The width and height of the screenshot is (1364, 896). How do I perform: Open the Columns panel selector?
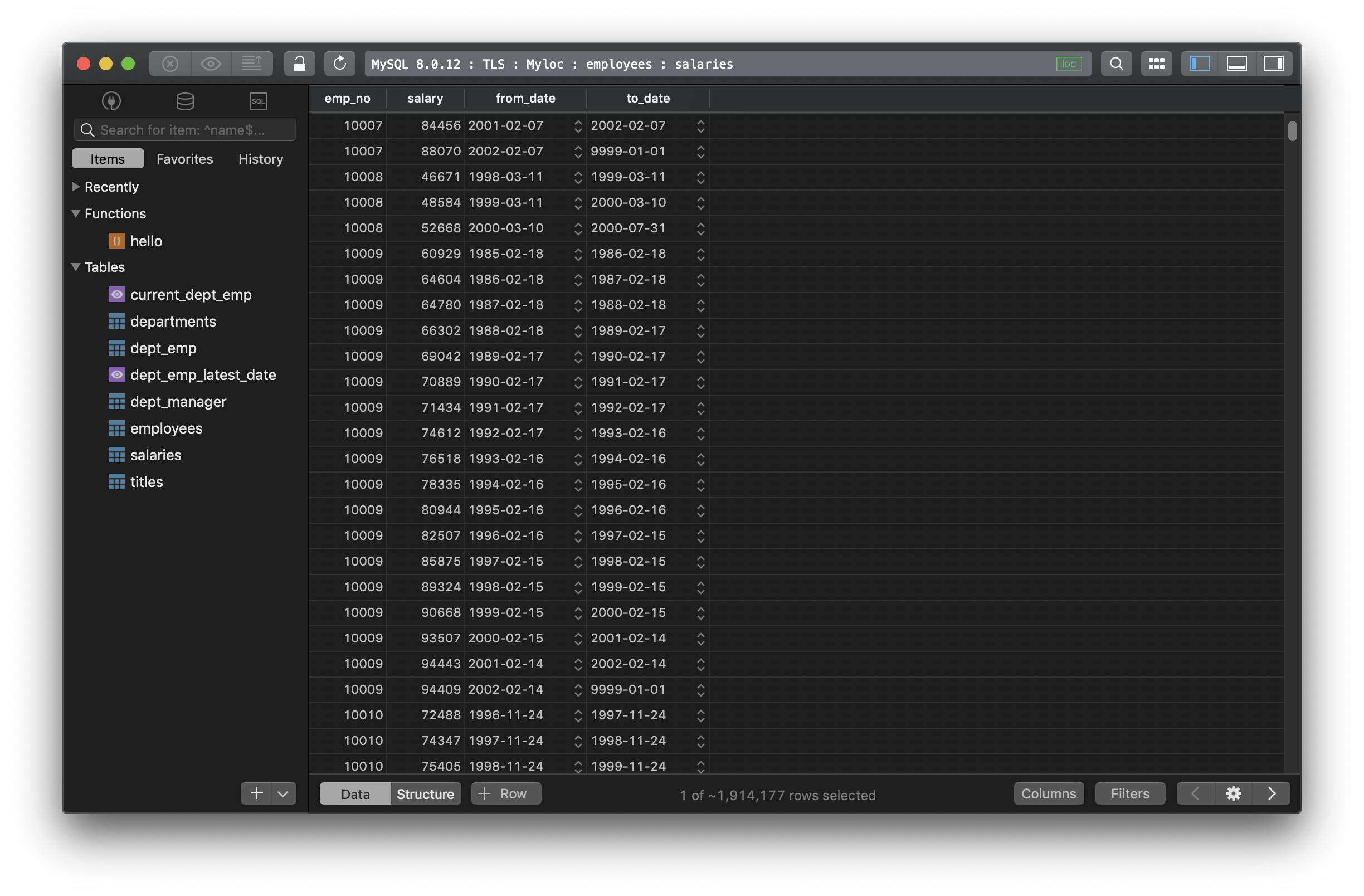pos(1048,793)
